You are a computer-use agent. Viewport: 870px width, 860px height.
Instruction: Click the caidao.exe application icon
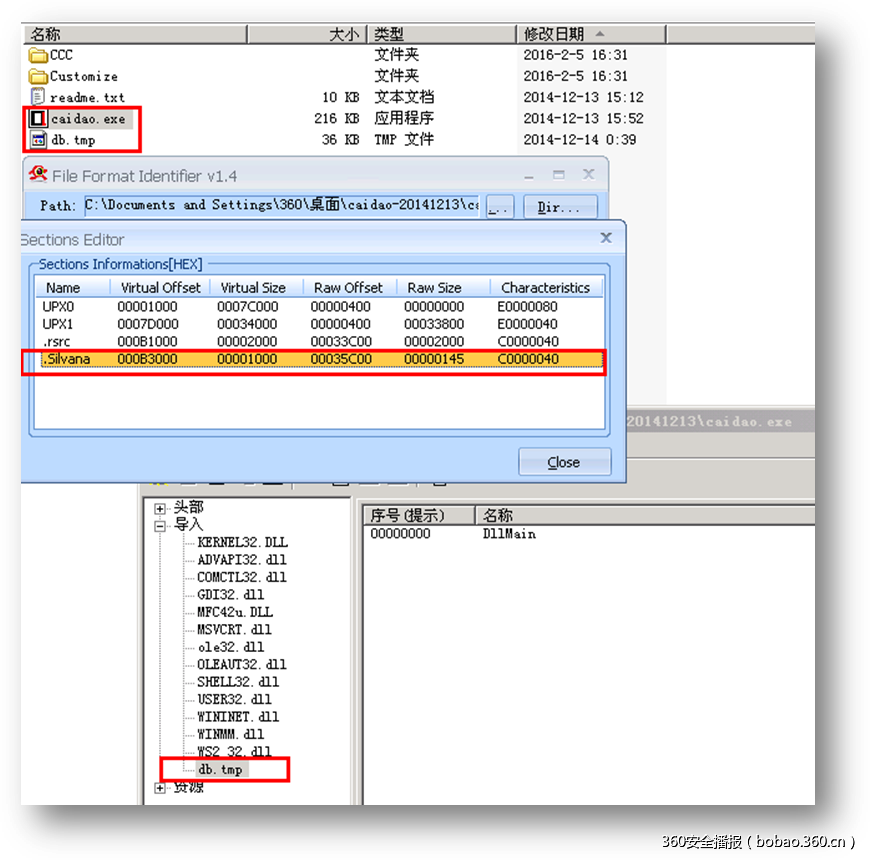[38, 119]
